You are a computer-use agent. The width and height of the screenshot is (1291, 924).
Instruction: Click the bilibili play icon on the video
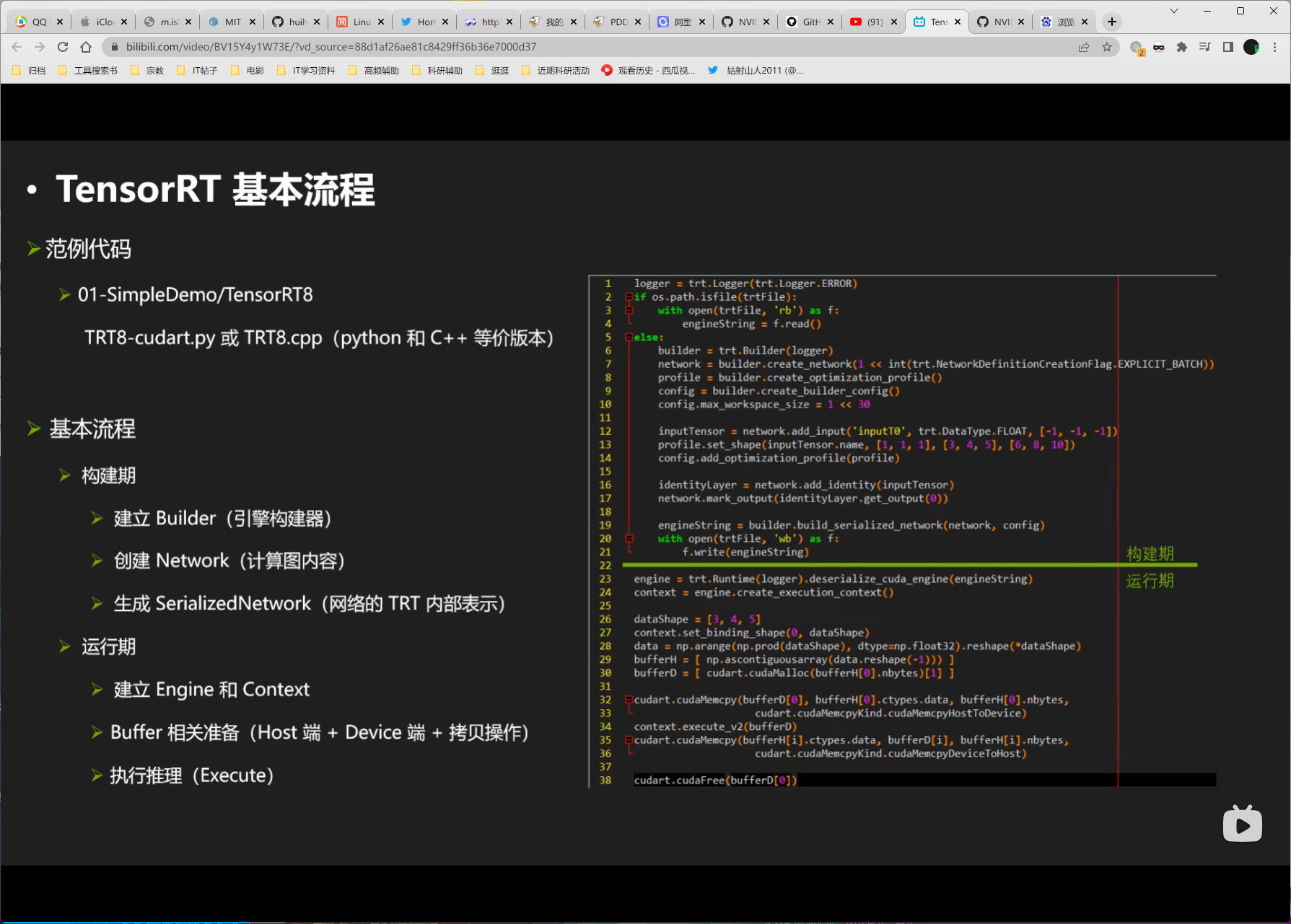tap(1243, 824)
